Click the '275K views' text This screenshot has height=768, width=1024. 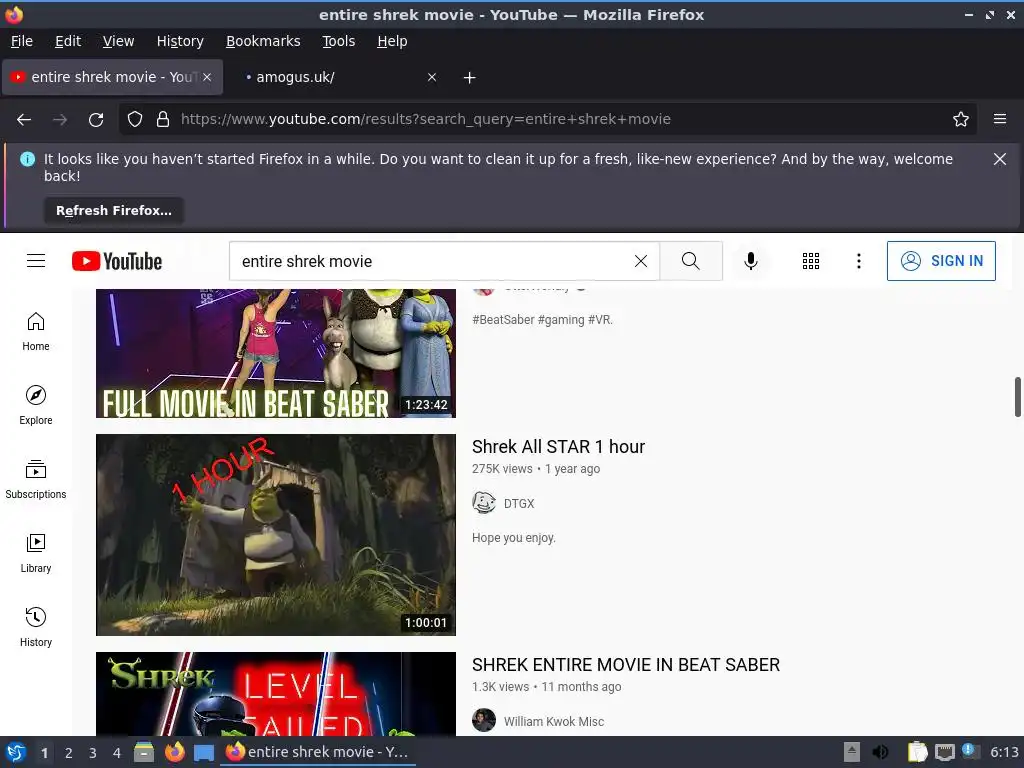point(502,468)
